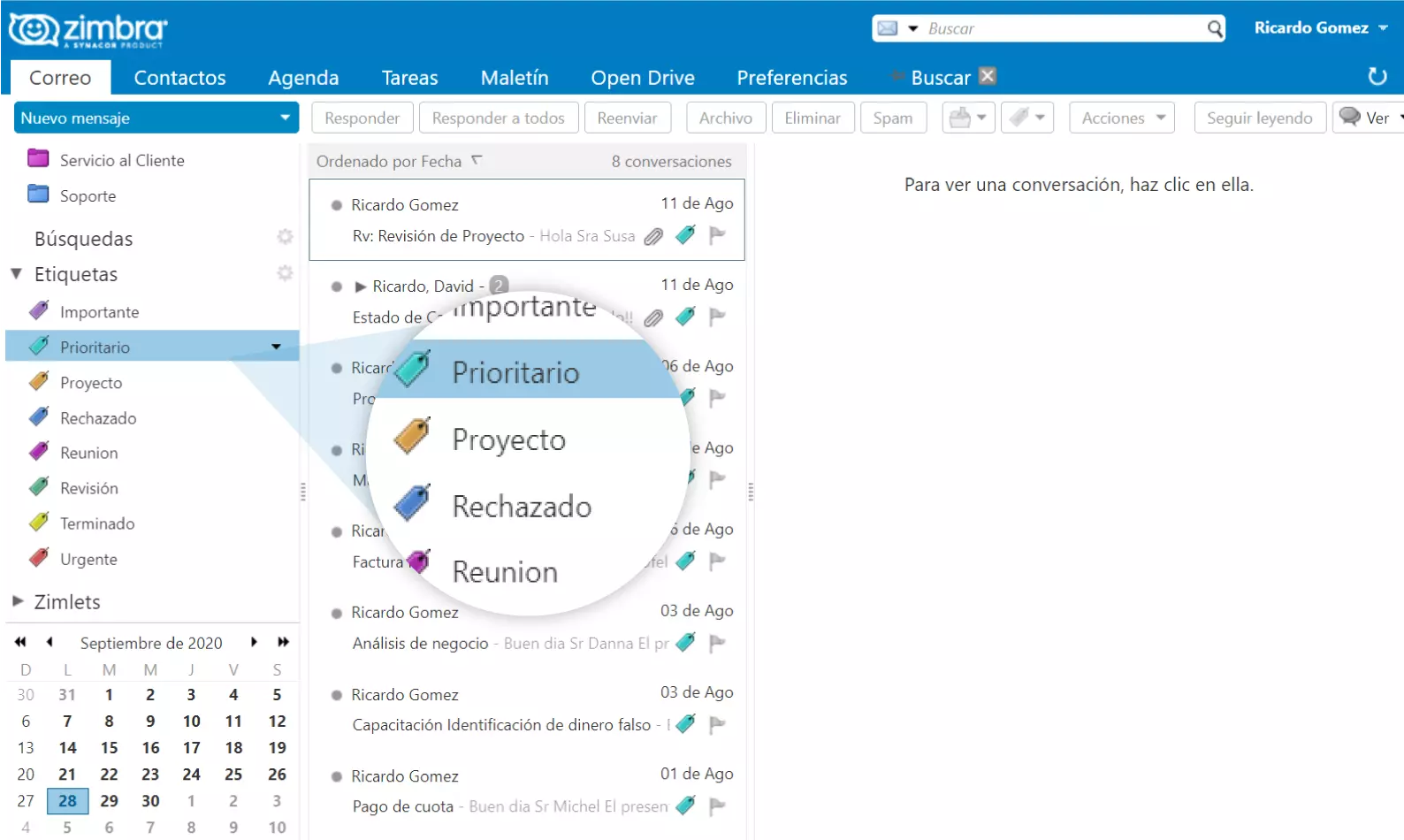
Task: Open the Servicio al Cliente folder
Action: click(122, 160)
